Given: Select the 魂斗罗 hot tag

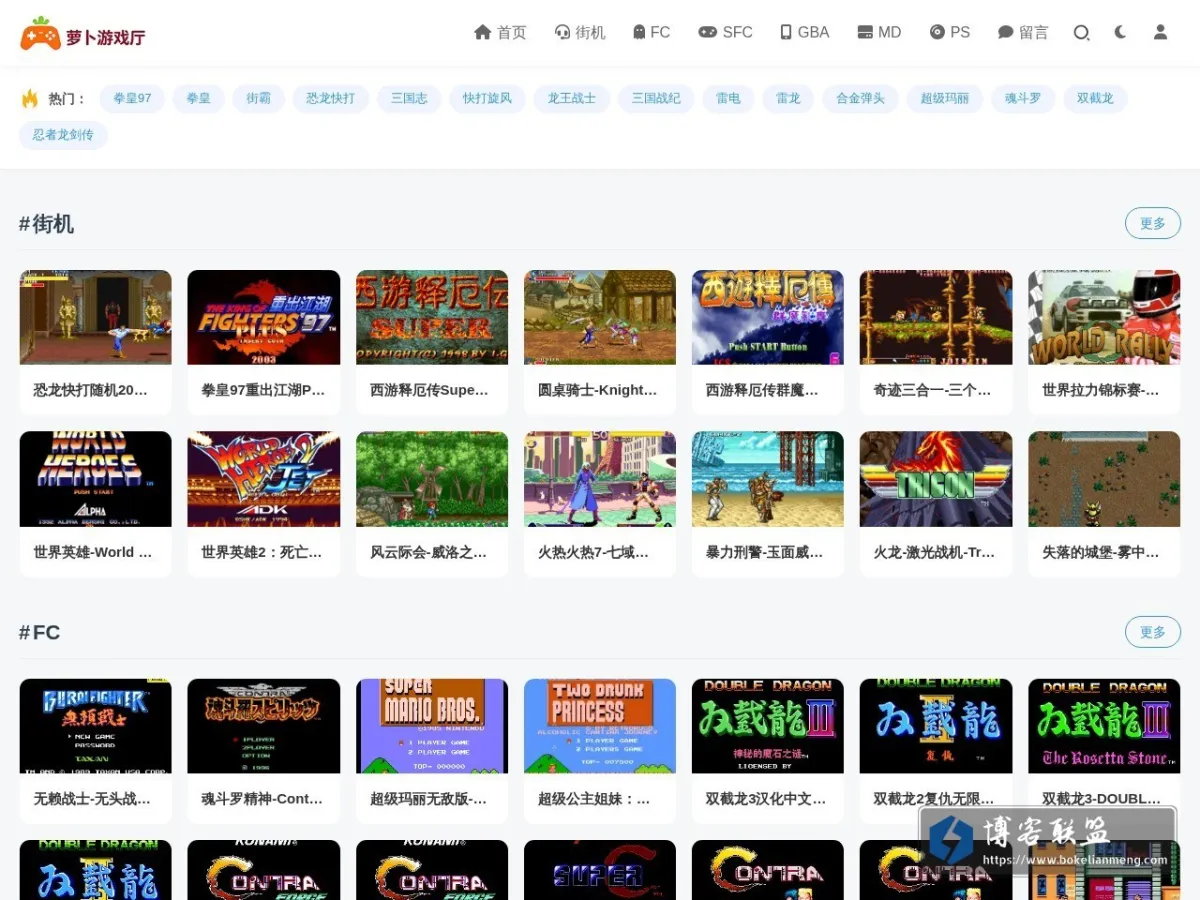Looking at the screenshot, I should coord(1023,98).
